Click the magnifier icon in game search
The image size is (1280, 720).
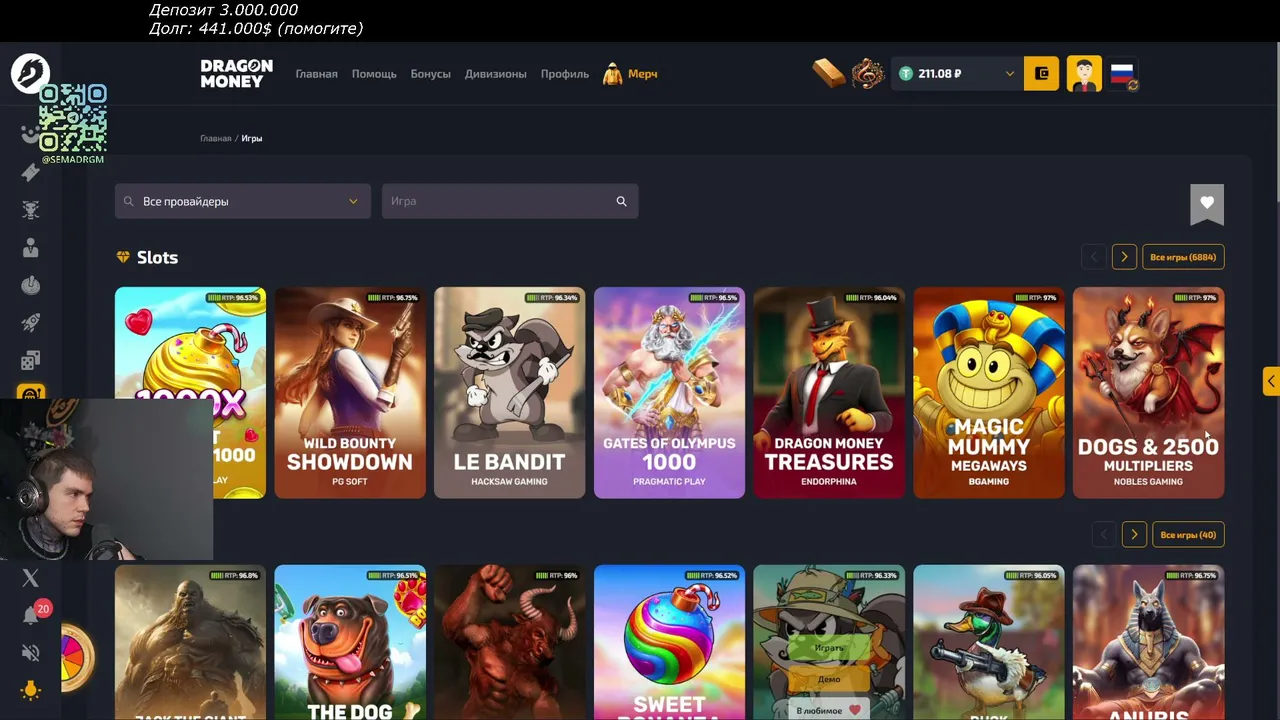pyautogui.click(x=621, y=201)
